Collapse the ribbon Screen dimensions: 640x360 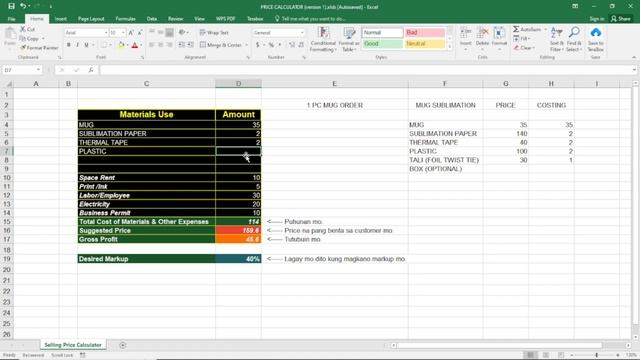coord(634,58)
